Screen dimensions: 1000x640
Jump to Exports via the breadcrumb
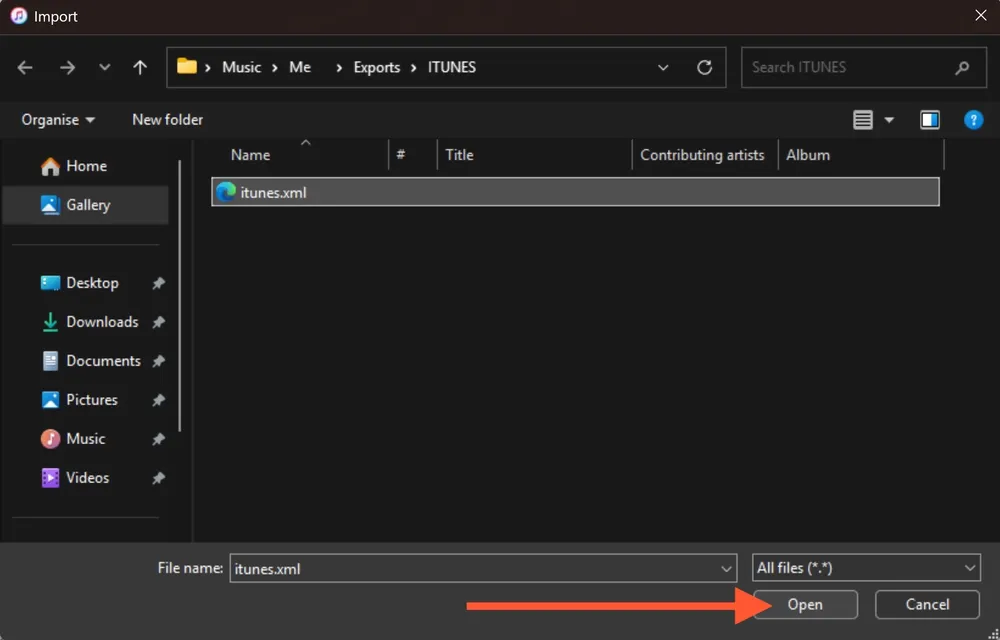(378, 67)
